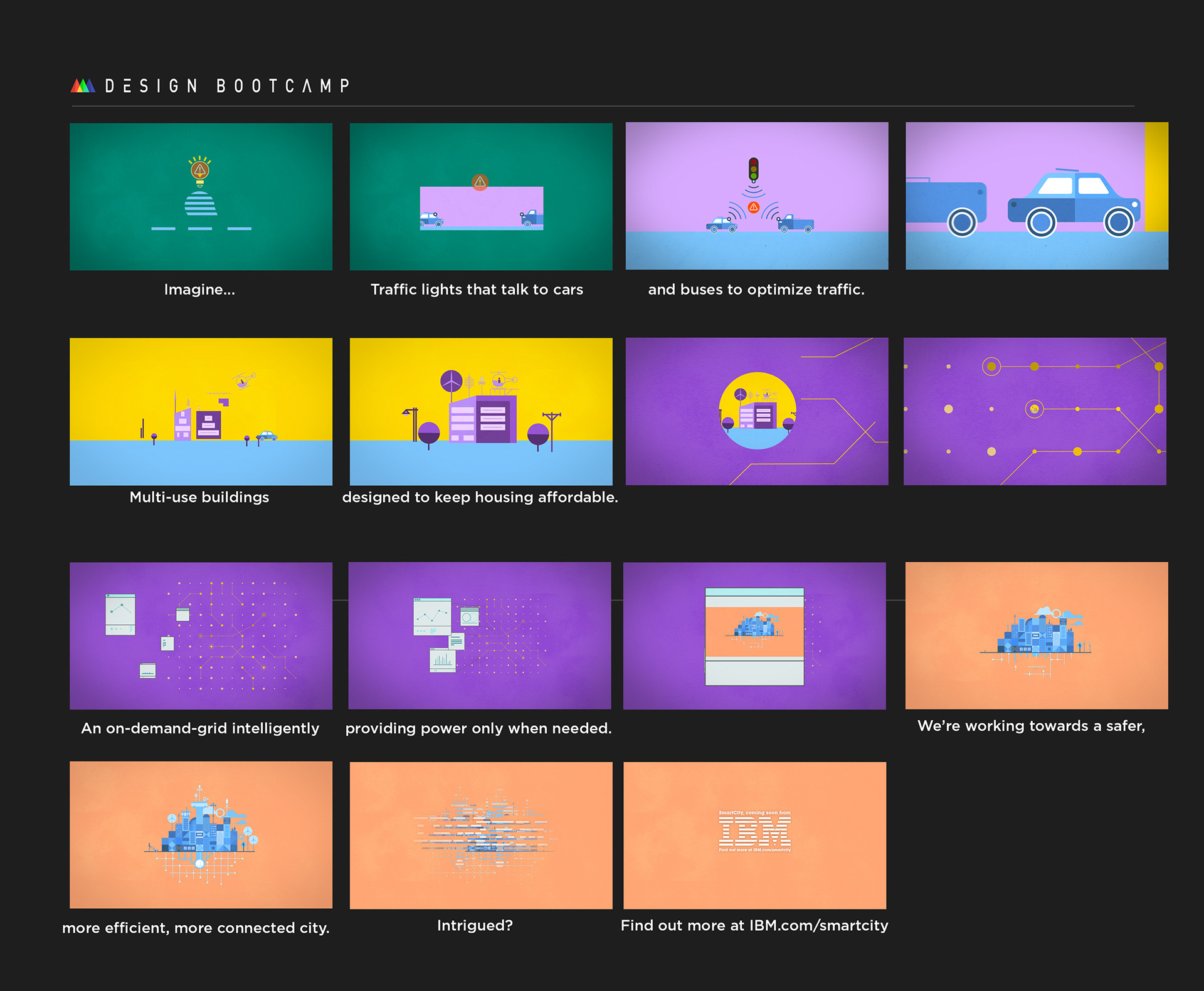The image size is (1204, 991).
Task: Click the line chart window in on-demand-grid frame
Action: (x=120, y=614)
